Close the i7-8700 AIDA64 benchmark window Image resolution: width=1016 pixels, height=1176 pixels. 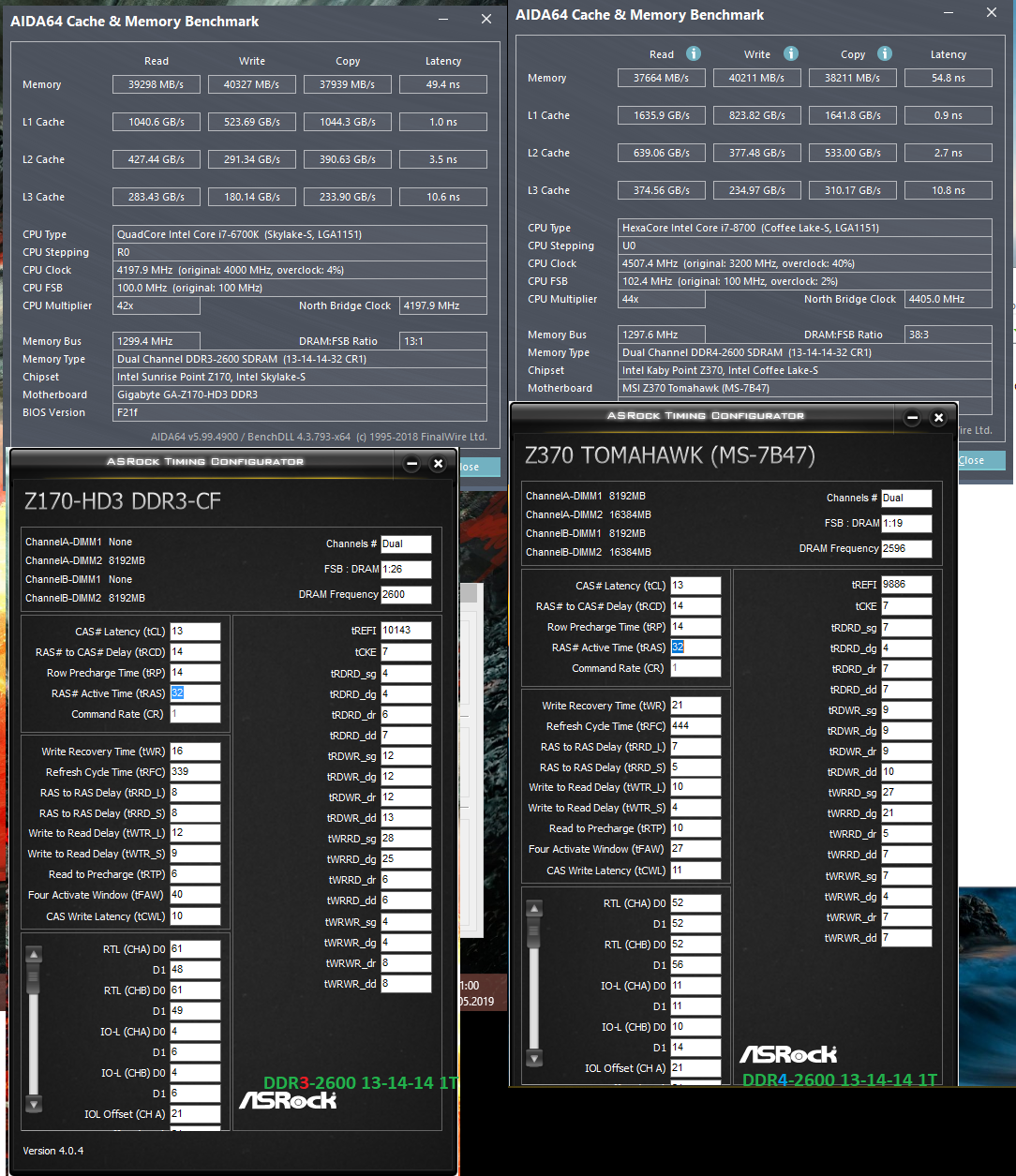tap(993, 12)
